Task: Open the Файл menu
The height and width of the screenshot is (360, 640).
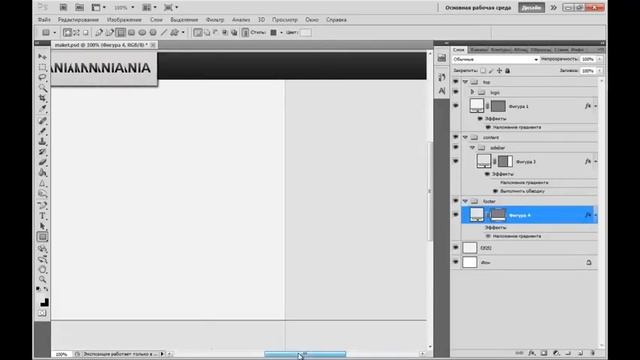Action: pyautogui.click(x=44, y=20)
